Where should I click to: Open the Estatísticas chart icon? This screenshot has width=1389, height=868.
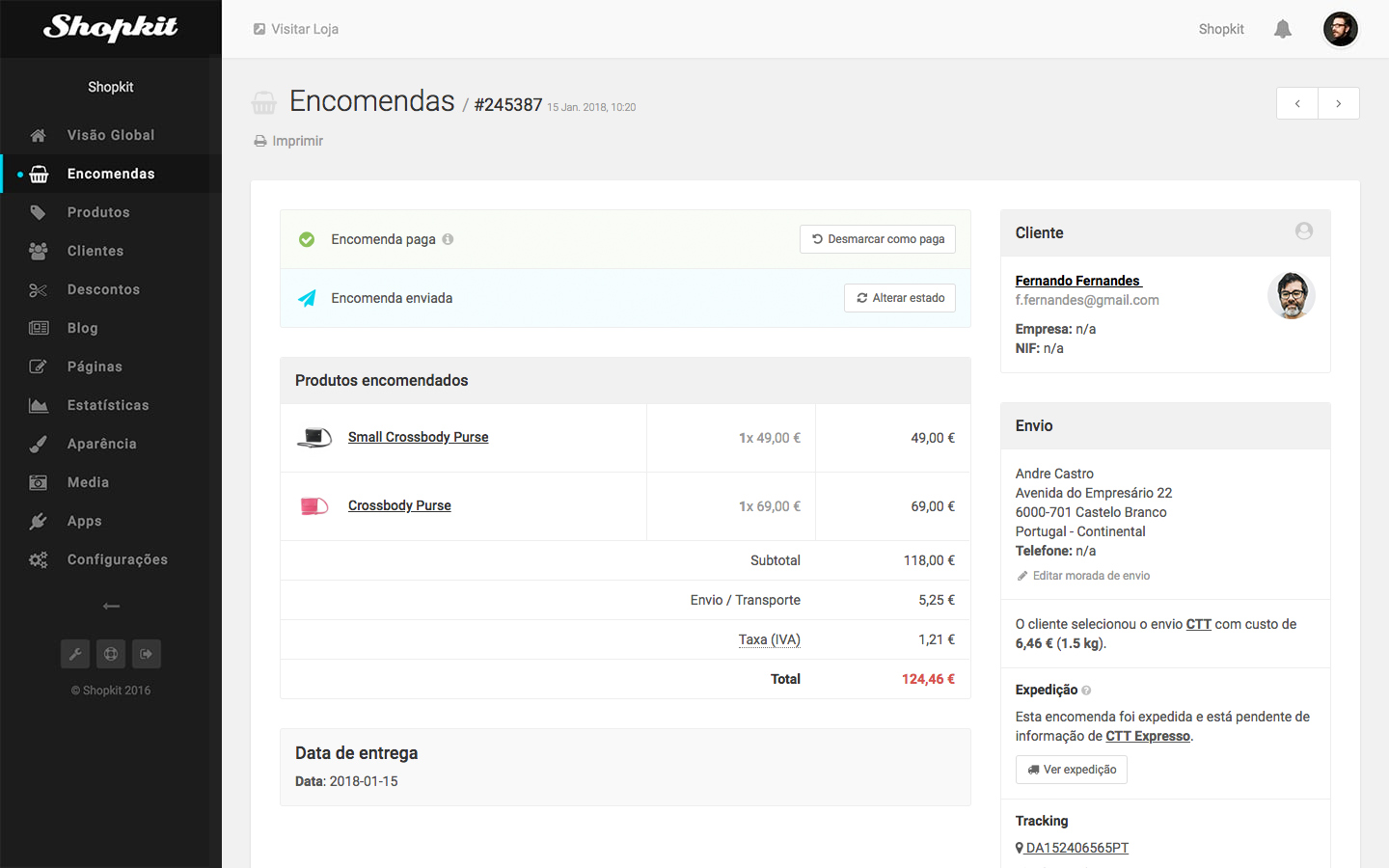point(38,405)
